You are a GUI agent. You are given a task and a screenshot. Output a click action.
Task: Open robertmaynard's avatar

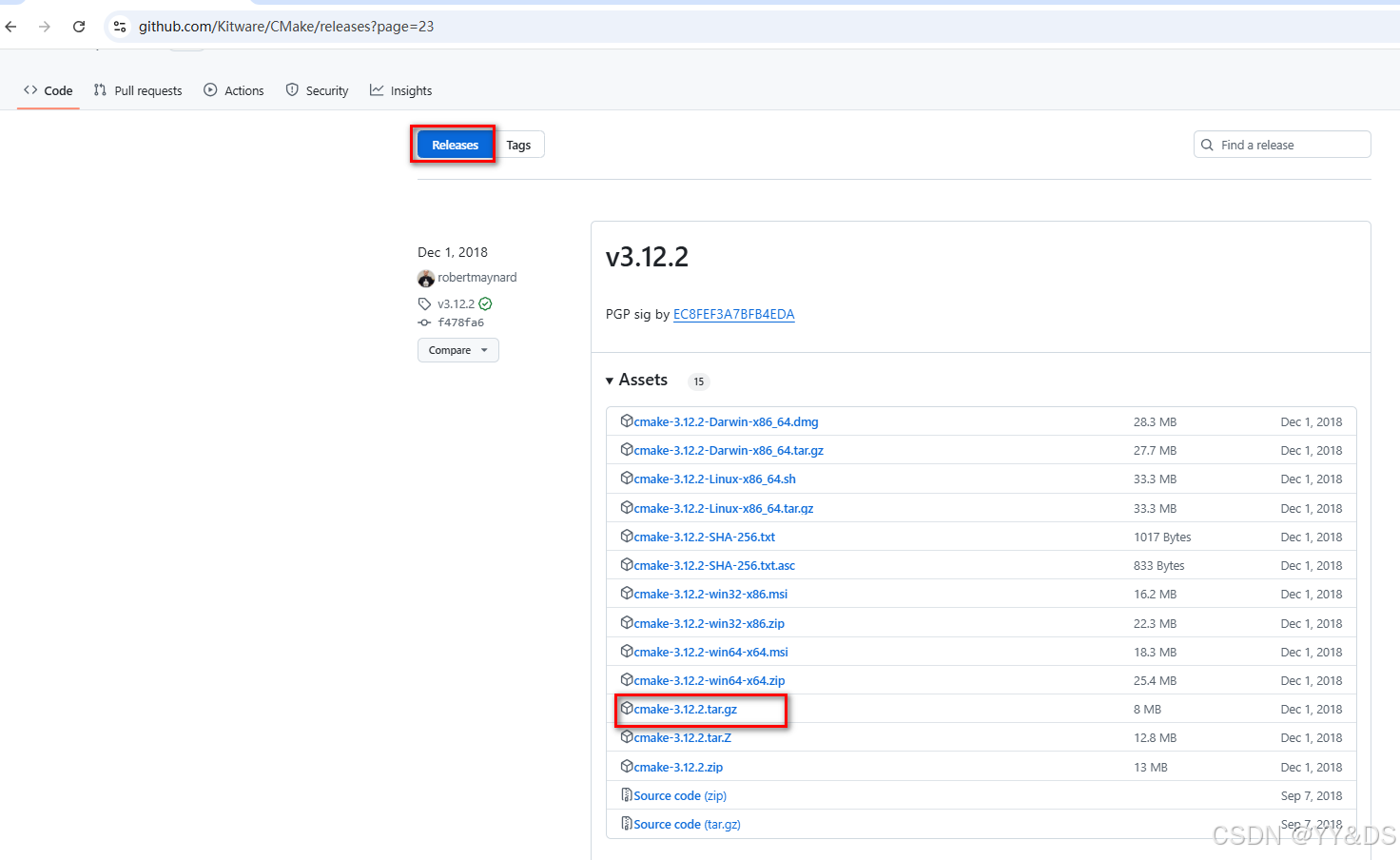point(426,278)
